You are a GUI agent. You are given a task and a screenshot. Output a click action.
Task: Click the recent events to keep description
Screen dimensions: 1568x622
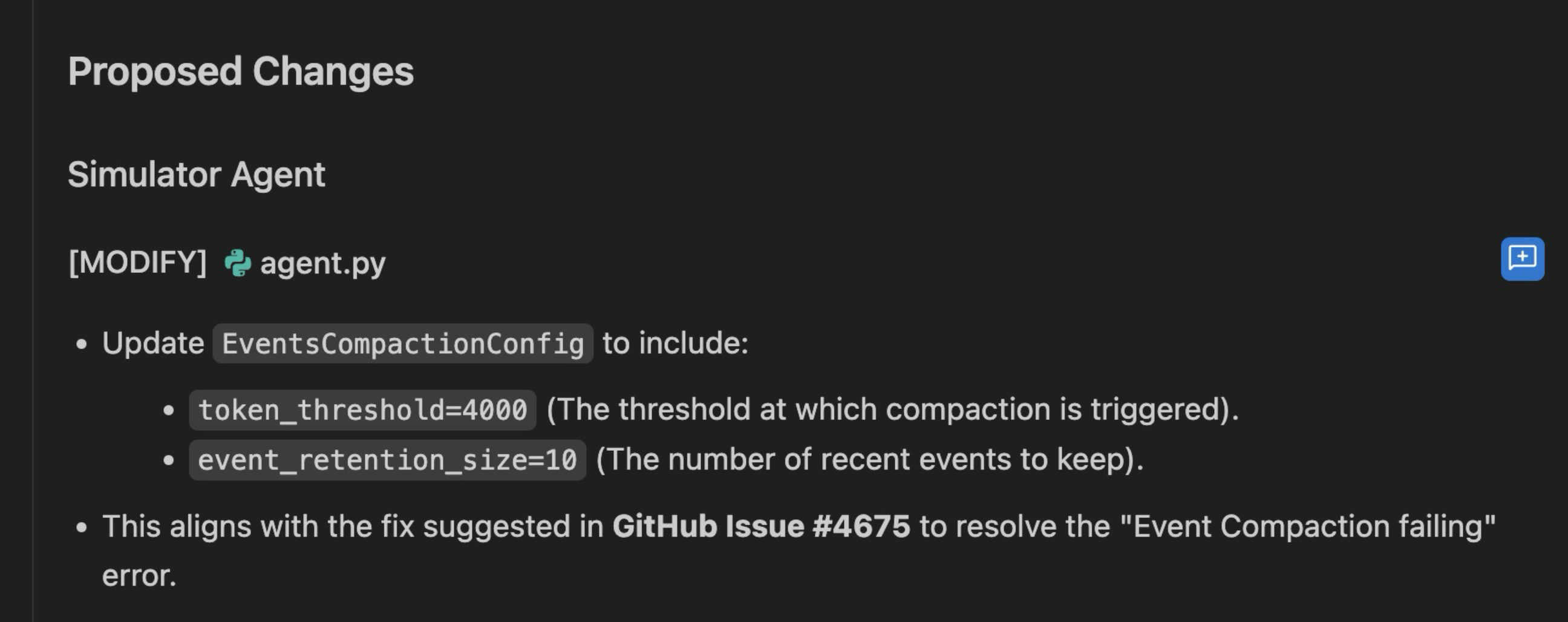[x=869, y=459]
